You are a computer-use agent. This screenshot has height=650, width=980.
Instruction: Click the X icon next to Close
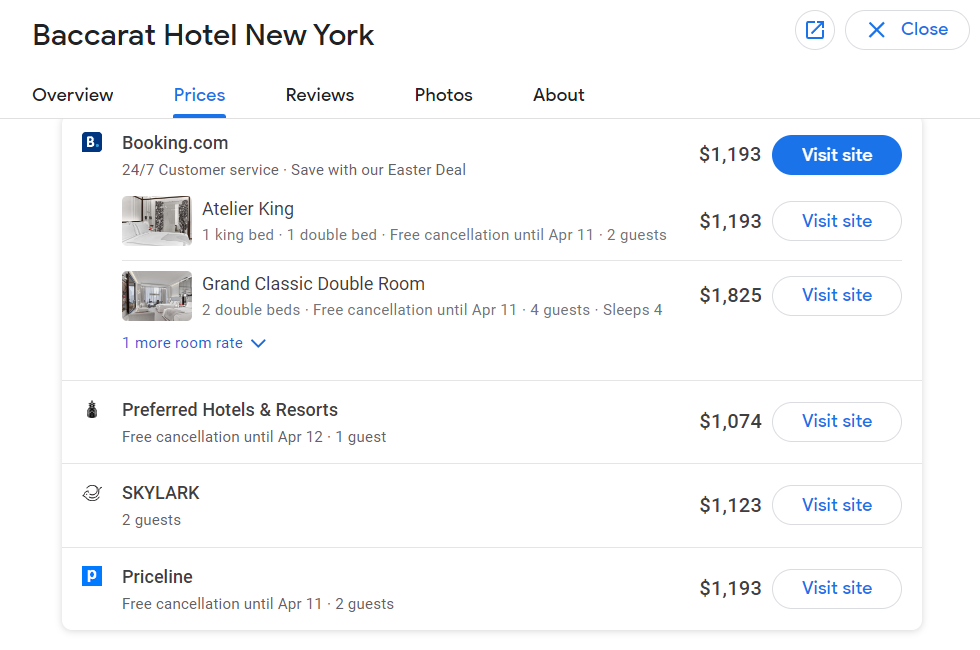(x=876, y=30)
